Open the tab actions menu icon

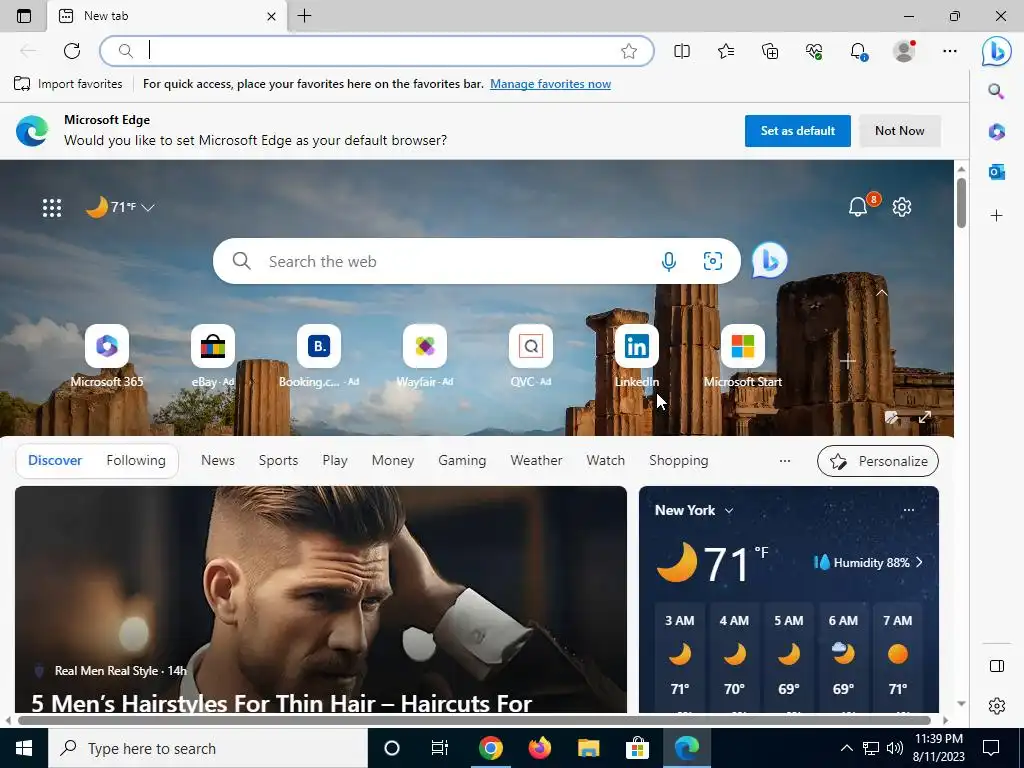pyautogui.click(x=24, y=16)
